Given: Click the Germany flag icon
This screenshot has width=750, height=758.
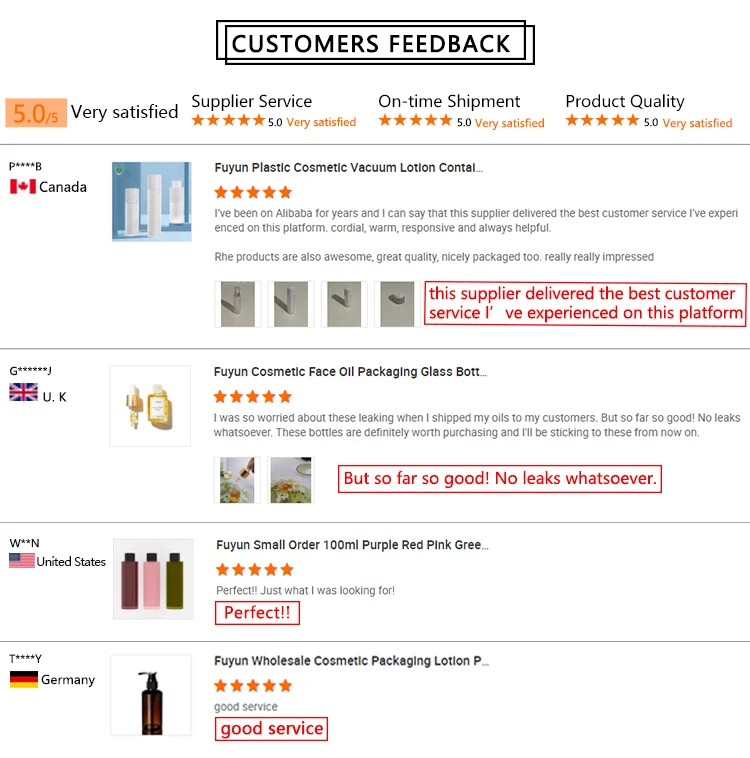Looking at the screenshot, I should [24, 679].
